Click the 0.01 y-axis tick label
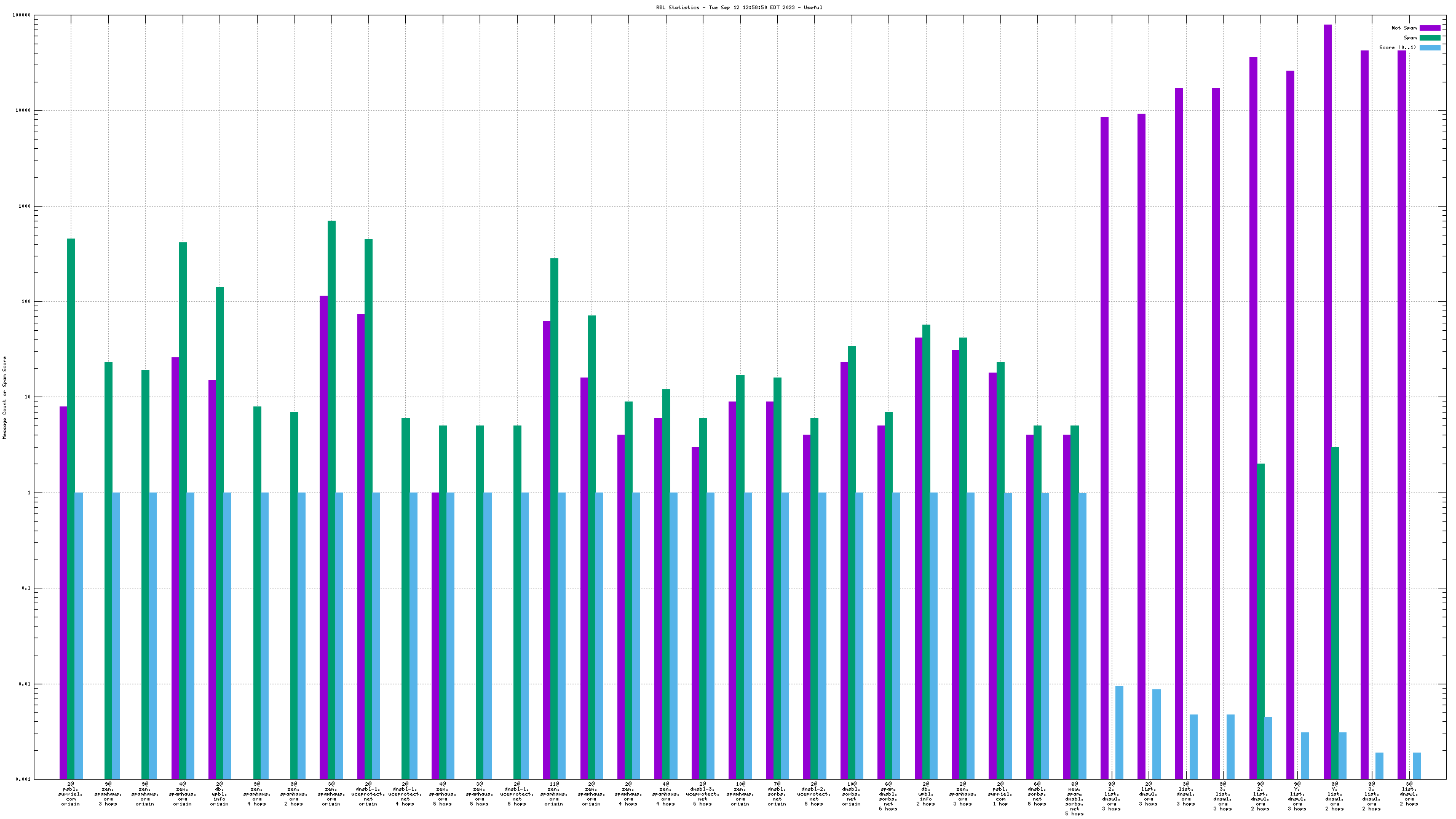 point(24,684)
